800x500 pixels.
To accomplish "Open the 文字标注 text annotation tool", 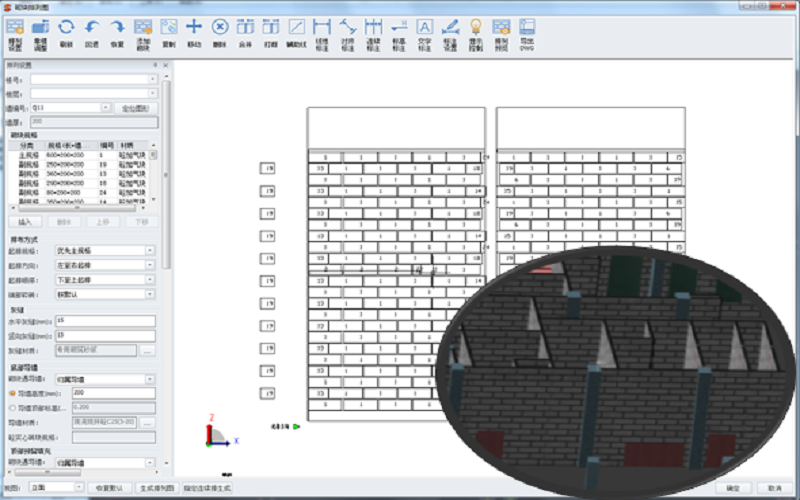I will coord(424,35).
